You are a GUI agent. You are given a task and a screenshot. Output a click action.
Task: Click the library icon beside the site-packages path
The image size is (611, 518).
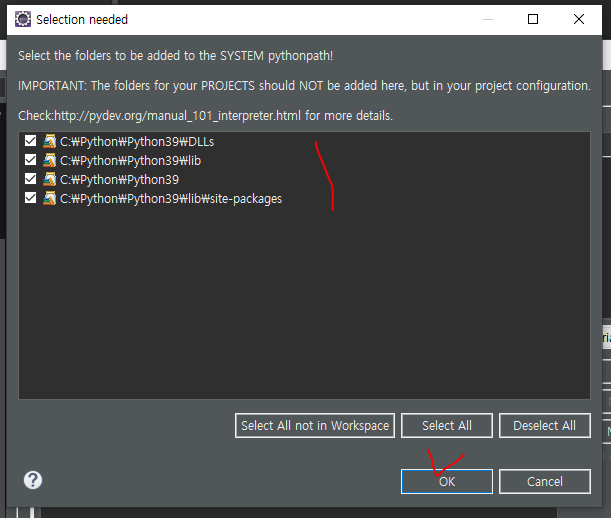coord(49,198)
